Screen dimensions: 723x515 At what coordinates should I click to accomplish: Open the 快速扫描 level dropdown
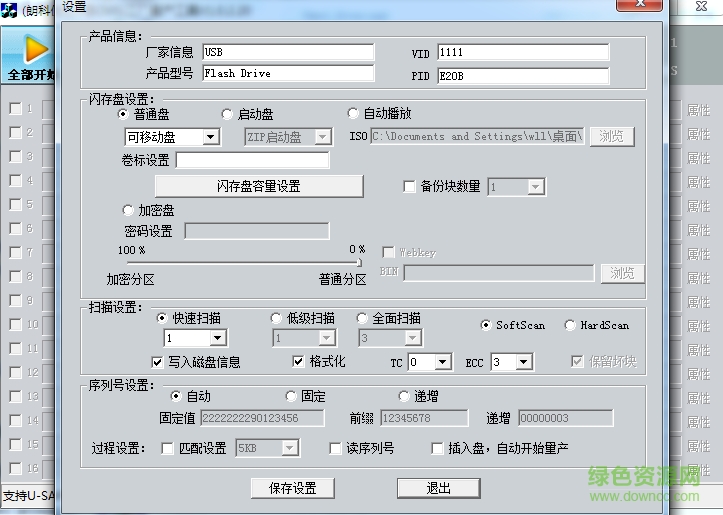[x=218, y=338]
